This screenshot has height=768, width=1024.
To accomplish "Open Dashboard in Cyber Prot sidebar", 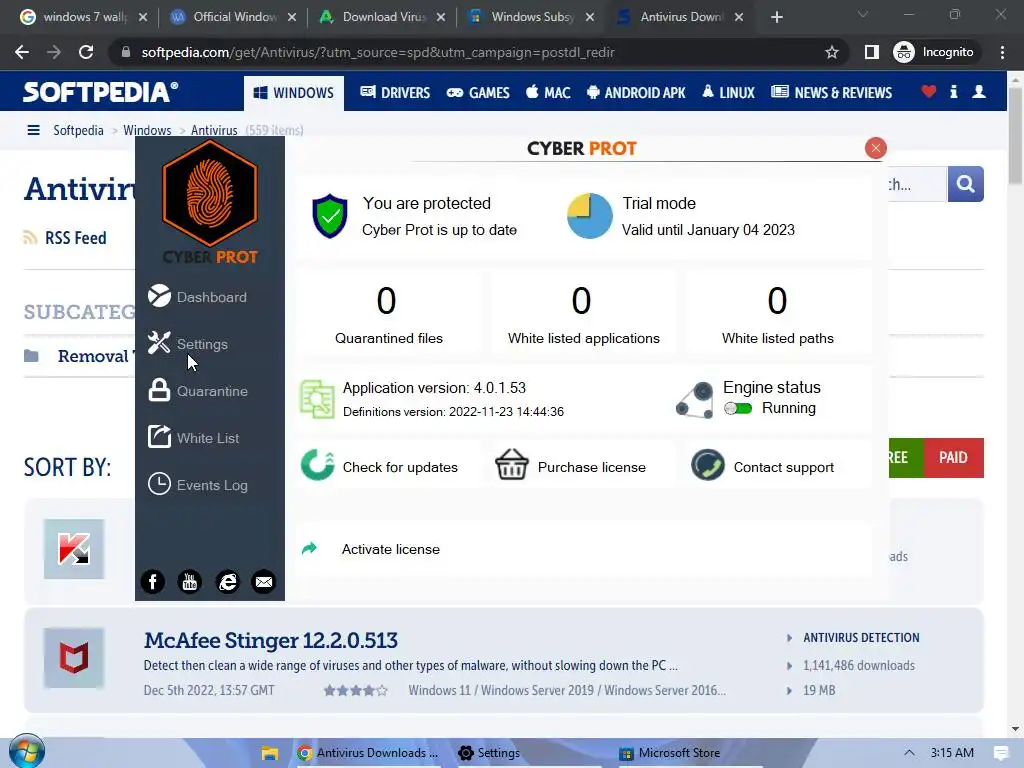I will pyautogui.click(x=197, y=297).
